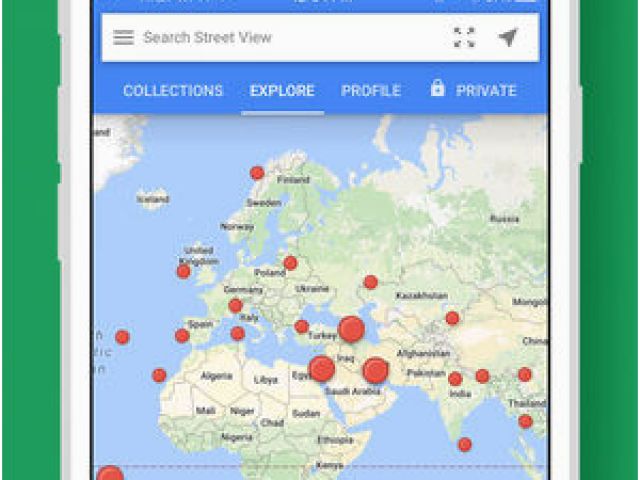Tap the red marker below Thailand
The width and height of the screenshot is (640, 480).
(526, 421)
